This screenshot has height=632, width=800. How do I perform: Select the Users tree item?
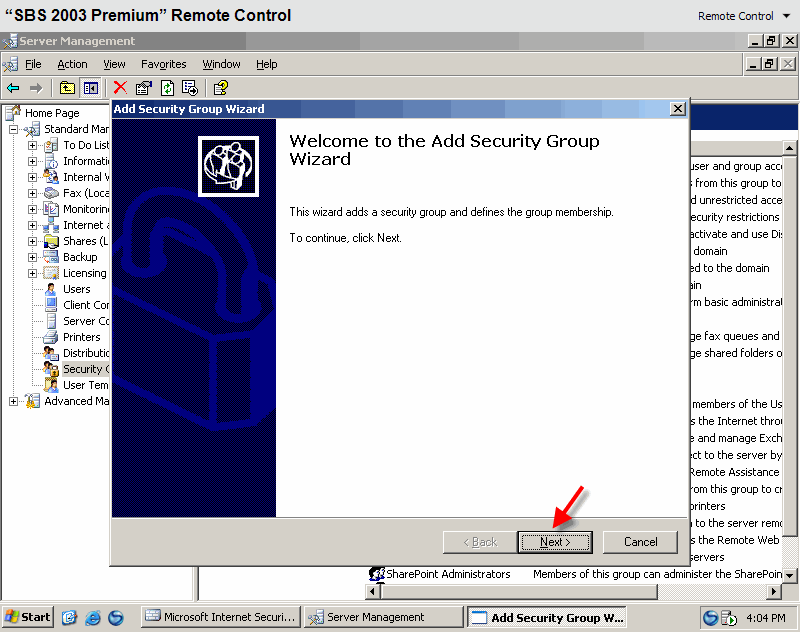tap(77, 289)
